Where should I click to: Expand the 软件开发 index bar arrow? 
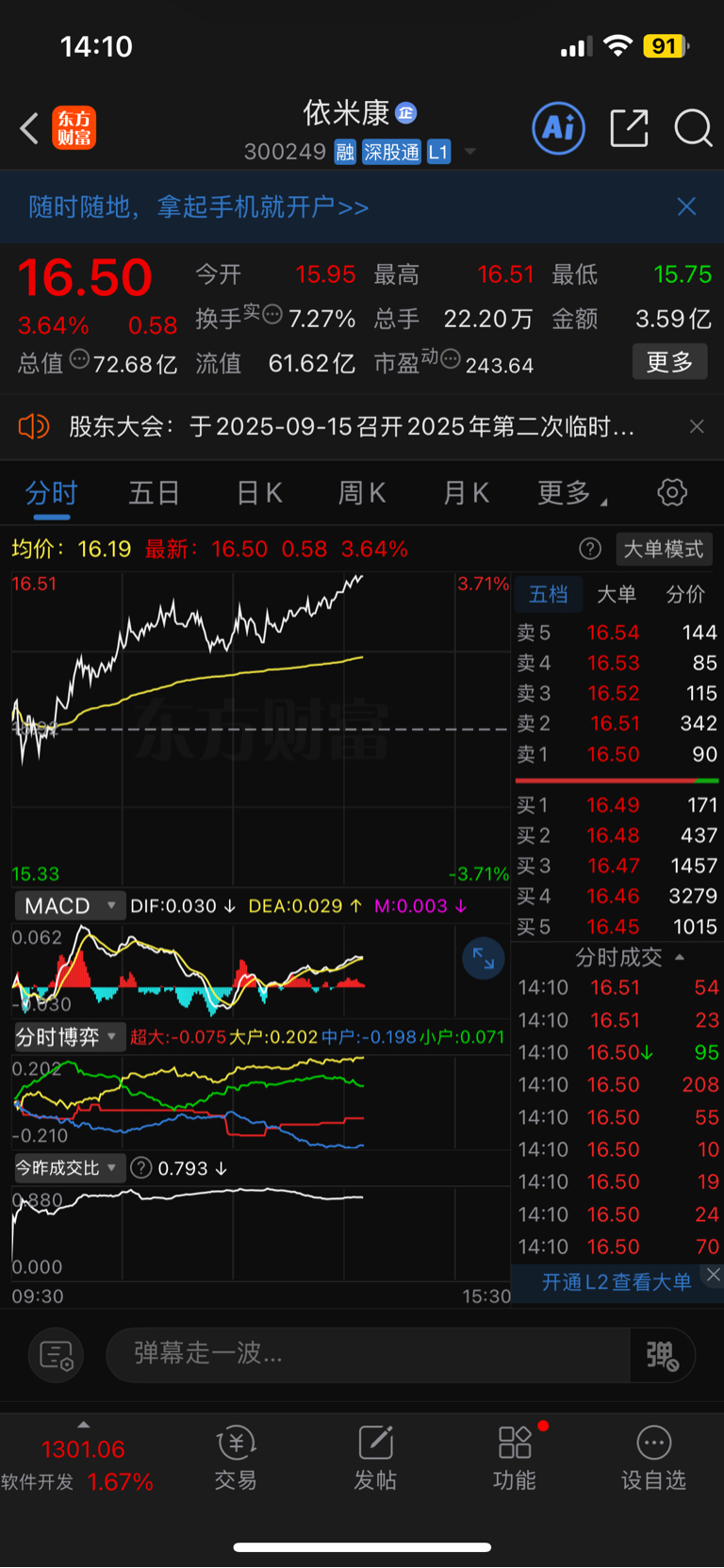point(84,1425)
